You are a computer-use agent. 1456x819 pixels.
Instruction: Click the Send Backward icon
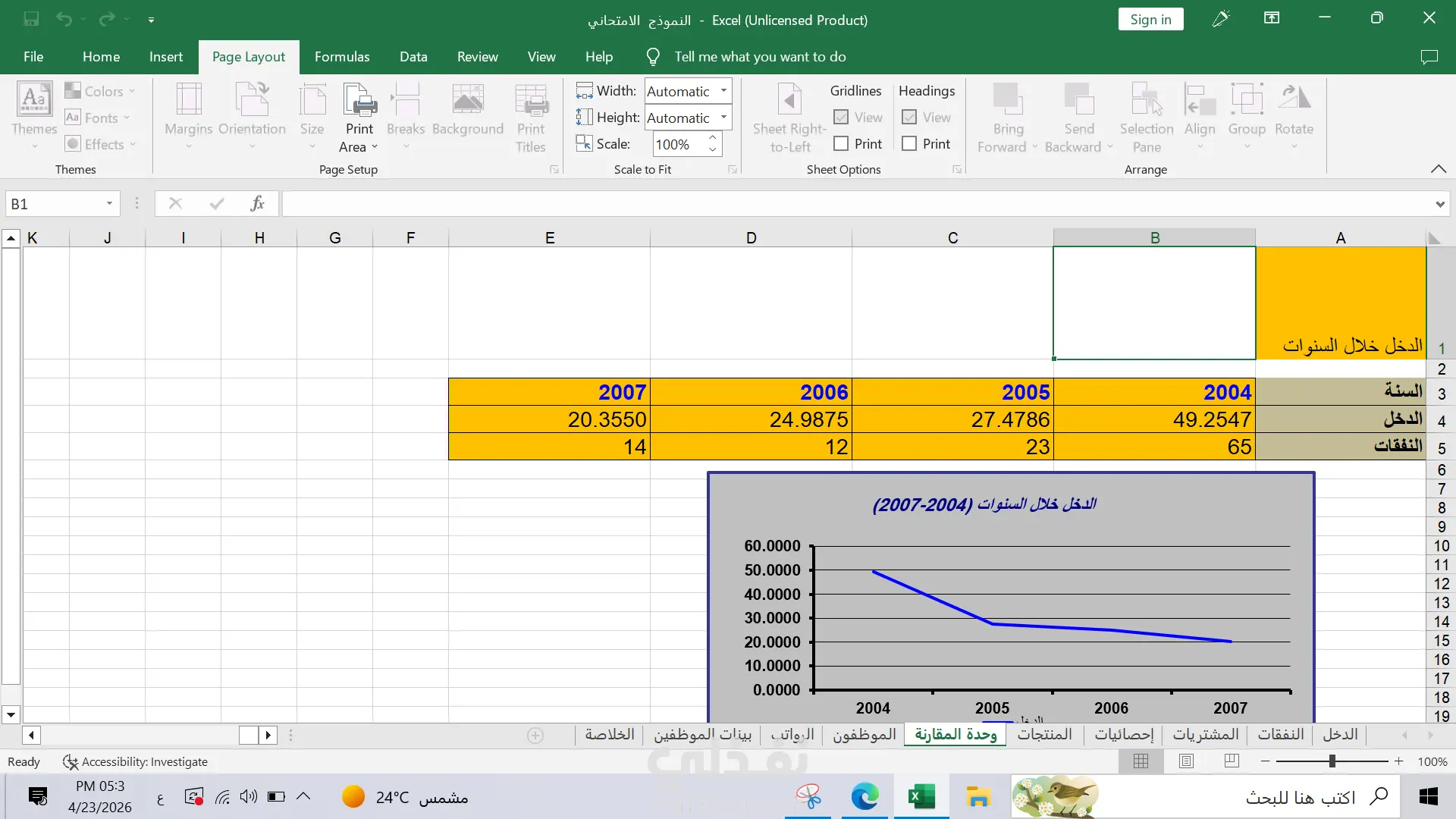[x=1079, y=100]
